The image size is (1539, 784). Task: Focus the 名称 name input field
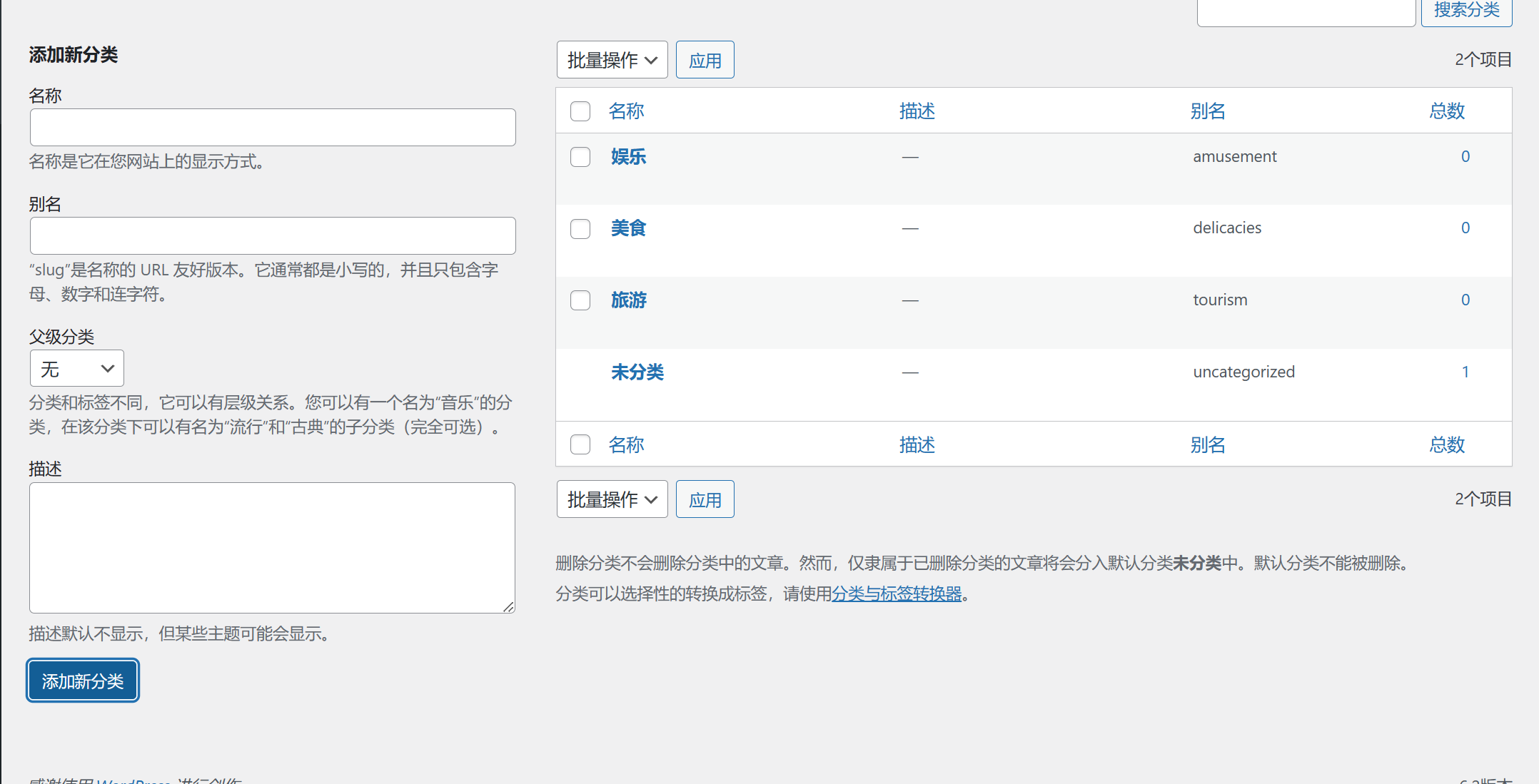(273, 128)
